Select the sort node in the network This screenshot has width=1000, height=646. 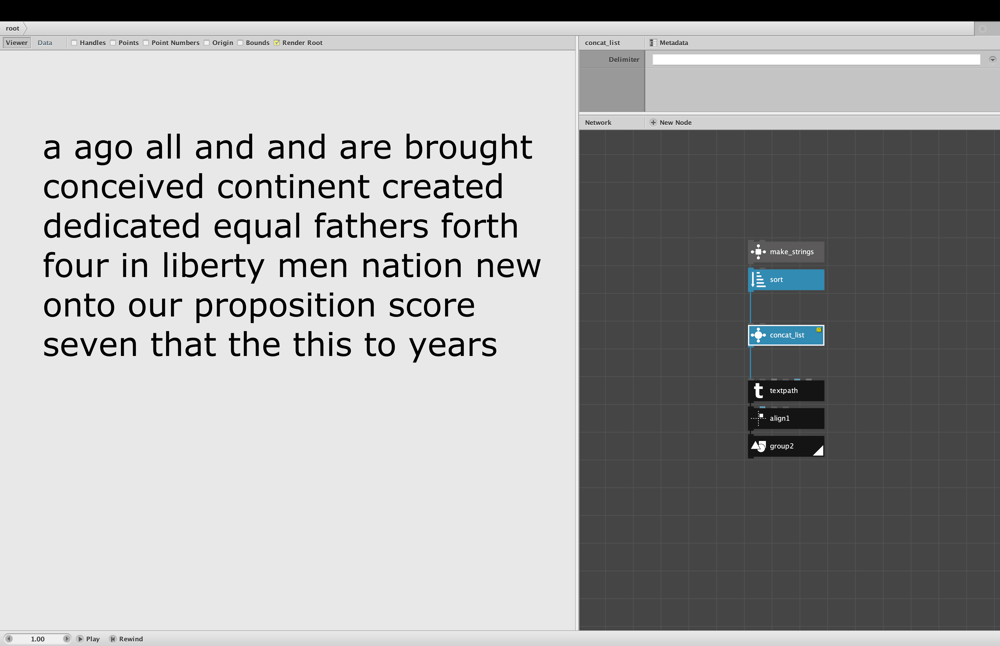tap(786, 279)
